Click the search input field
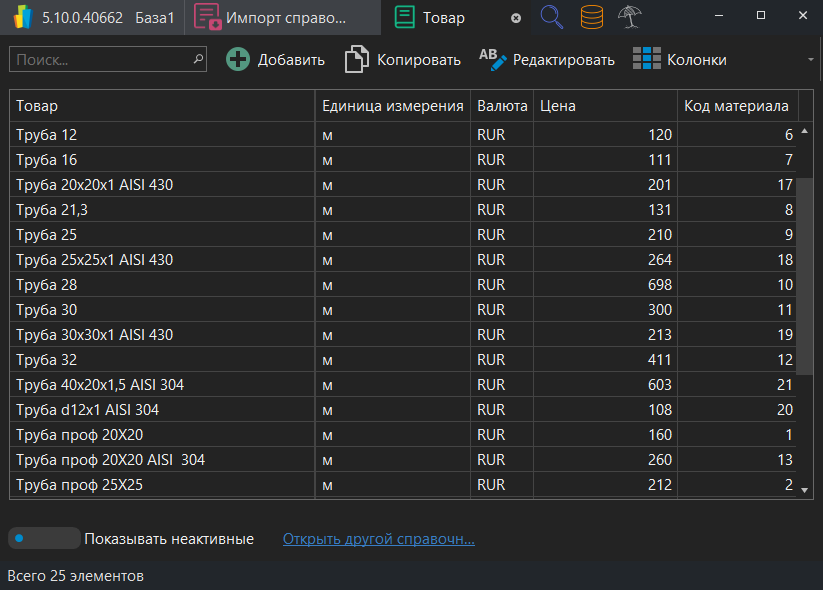 click(x=100, y=60)
